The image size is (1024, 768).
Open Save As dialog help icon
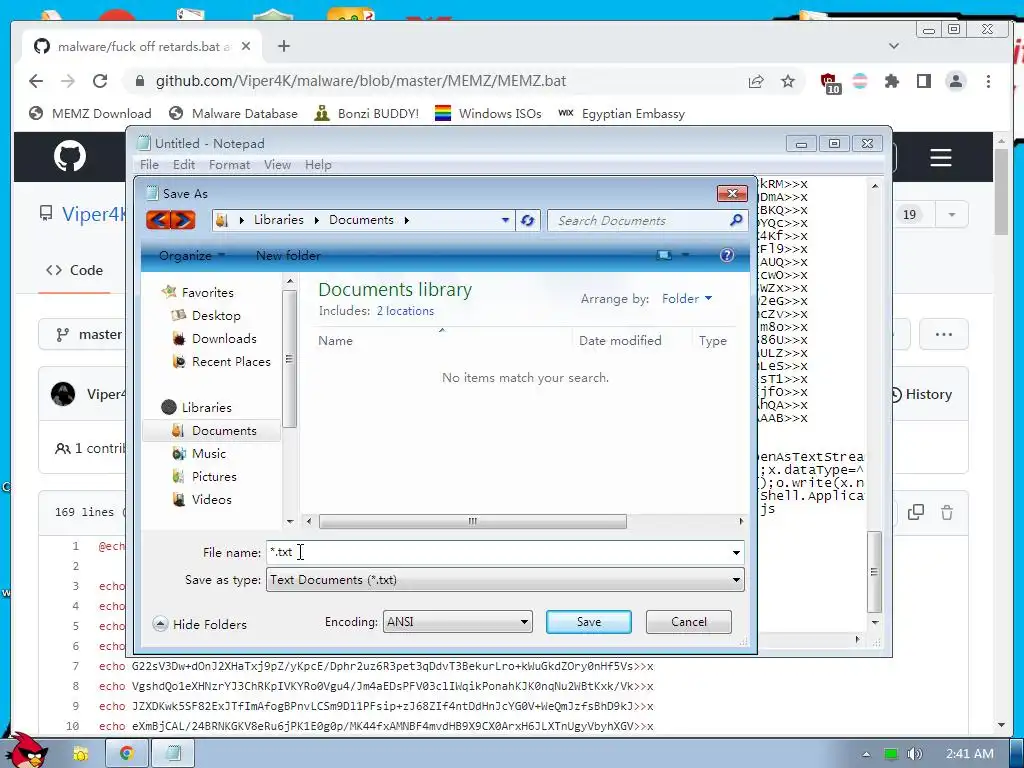pos(727,255)
